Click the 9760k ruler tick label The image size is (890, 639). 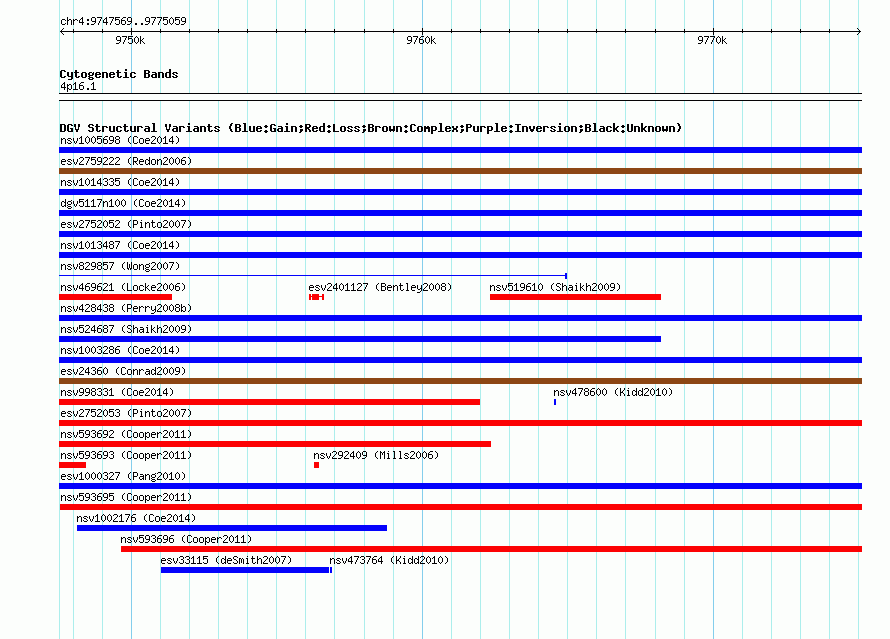(x=421, y=40)
